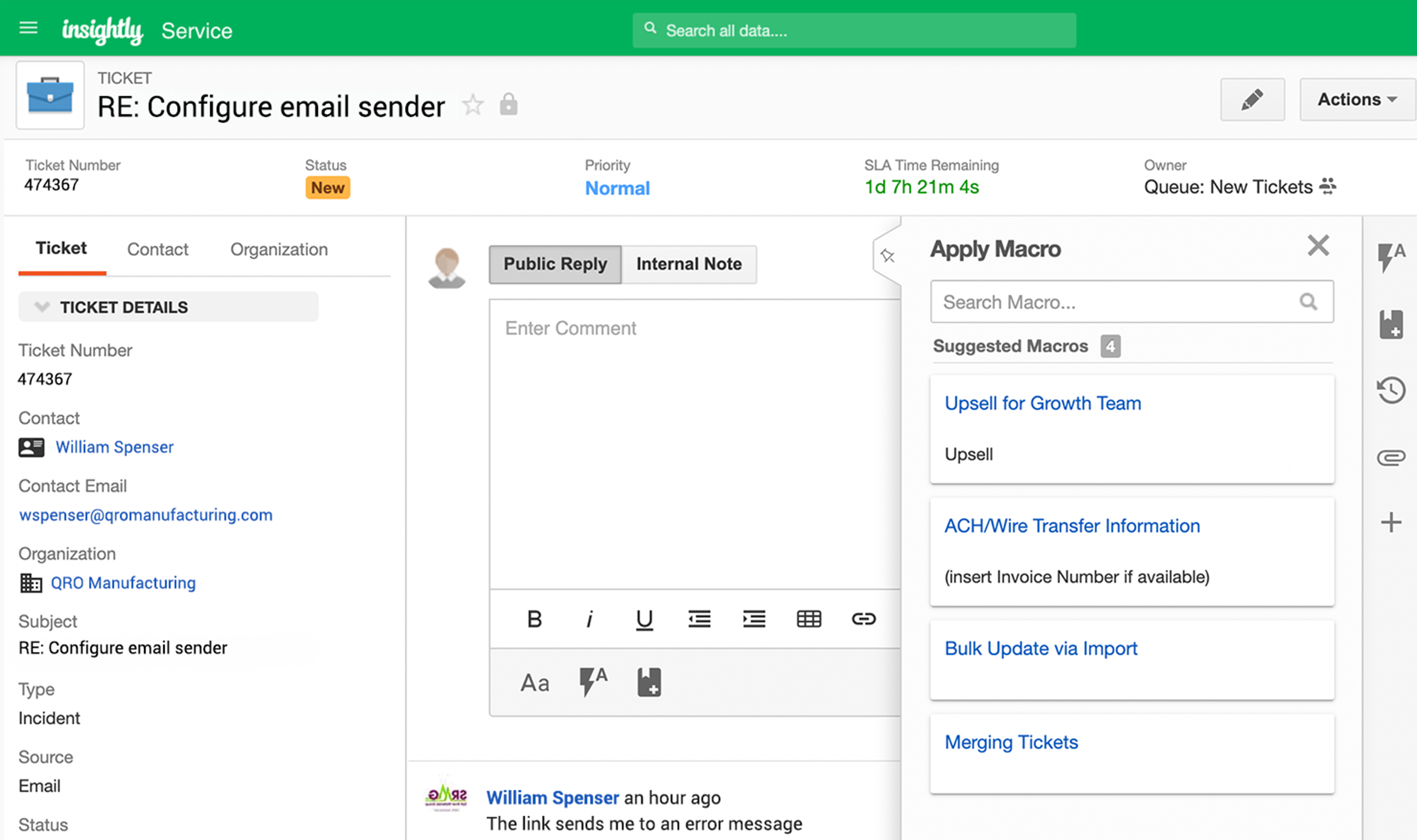Click the SLA time remaining value
1417x840 pixels.
[922, 187]
